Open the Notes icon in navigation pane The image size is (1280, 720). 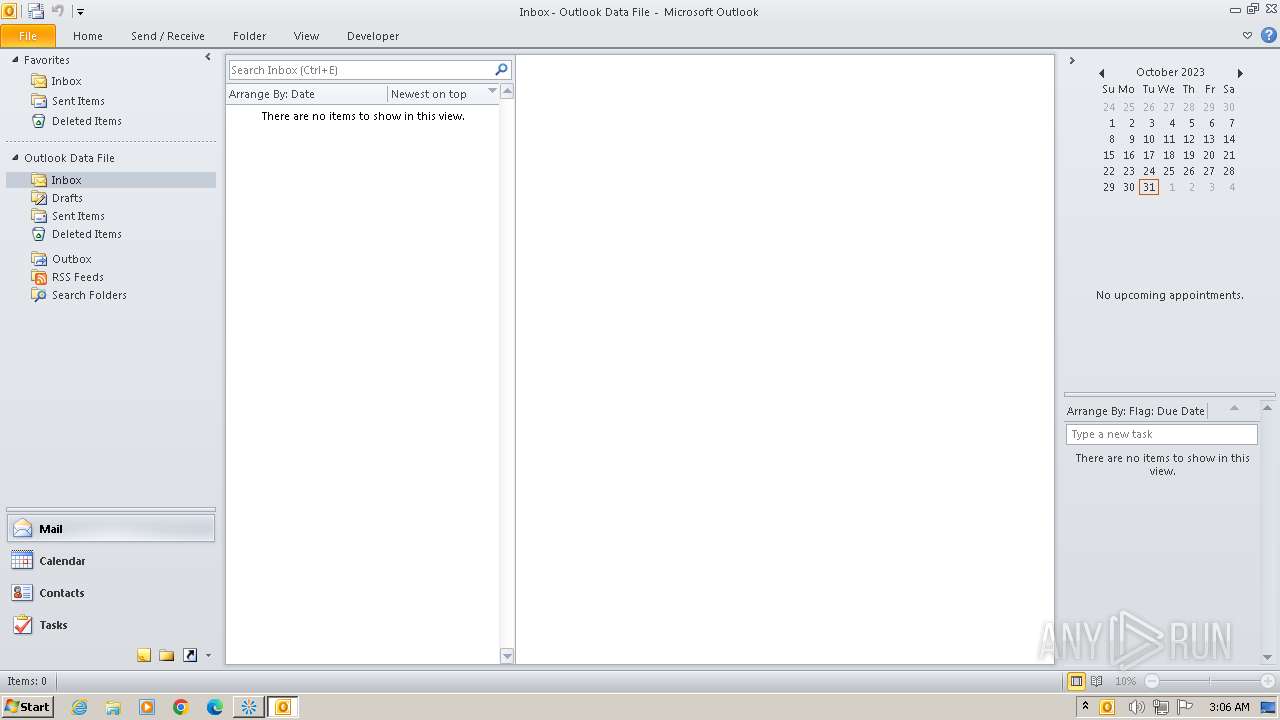144,656
